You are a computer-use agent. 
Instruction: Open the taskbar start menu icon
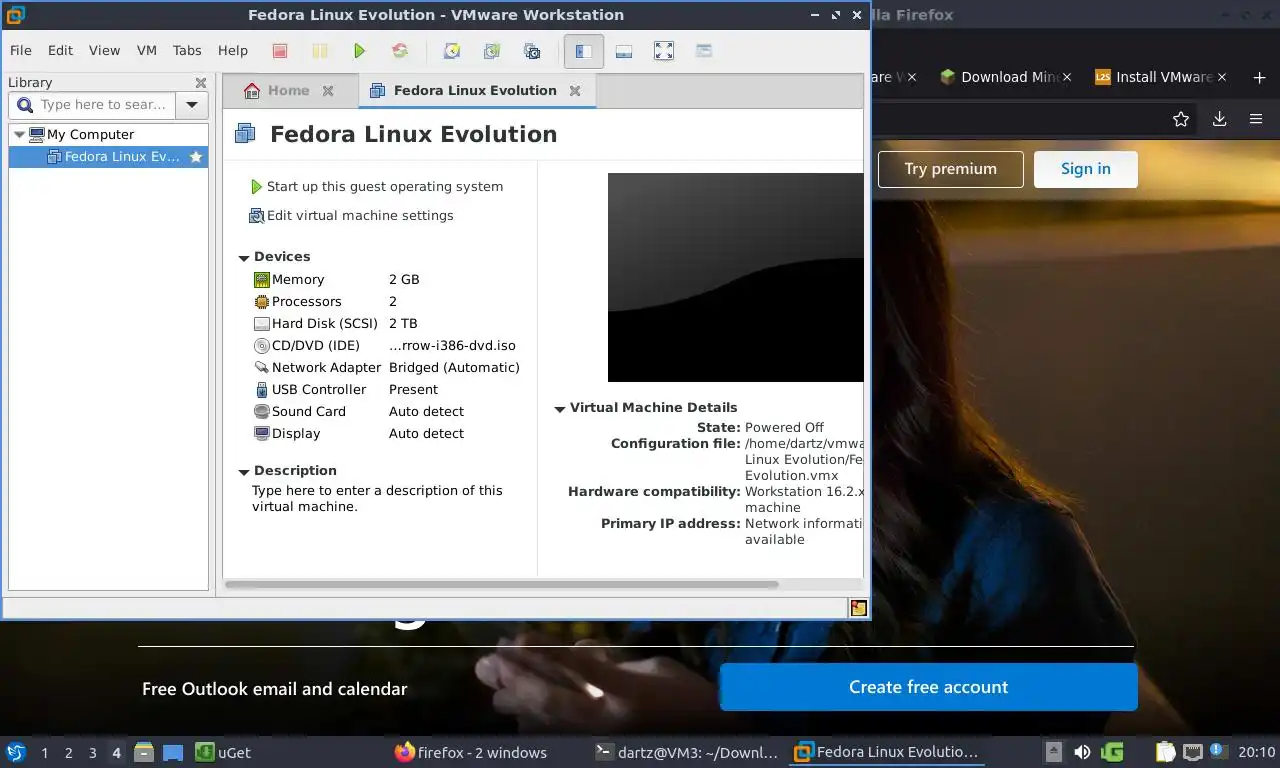16,752
